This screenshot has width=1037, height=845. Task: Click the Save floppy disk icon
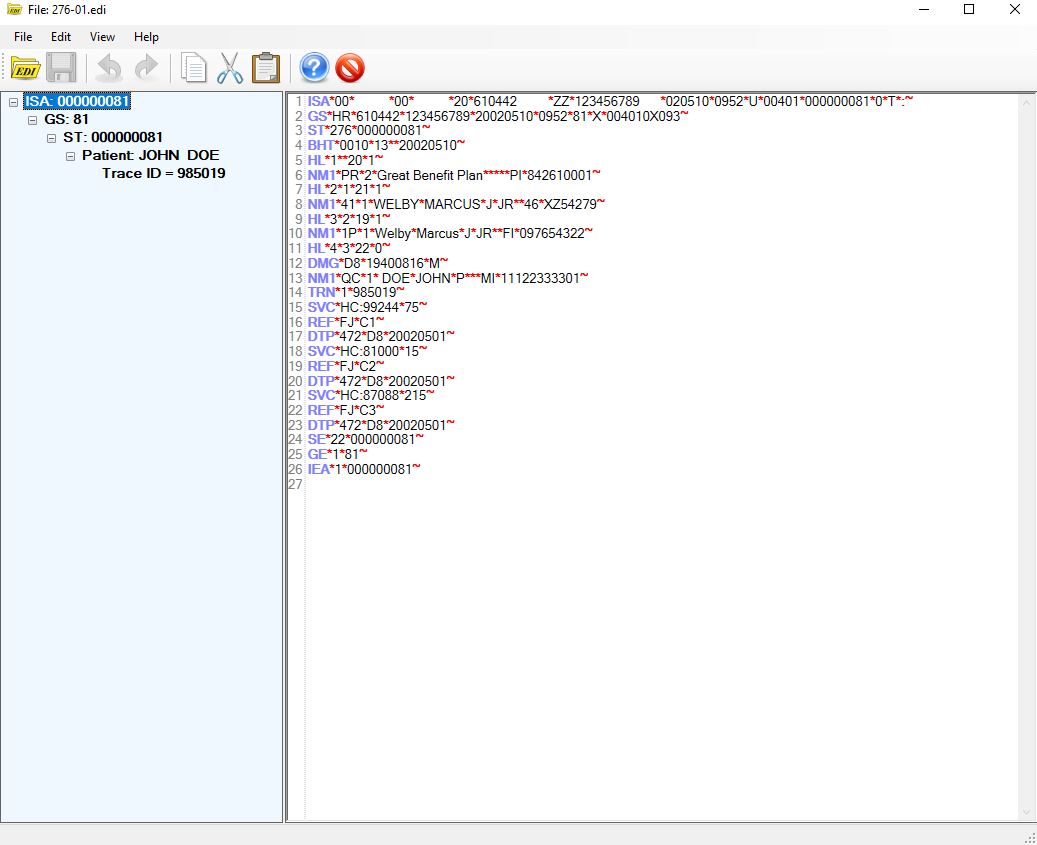tap(62, 68)
